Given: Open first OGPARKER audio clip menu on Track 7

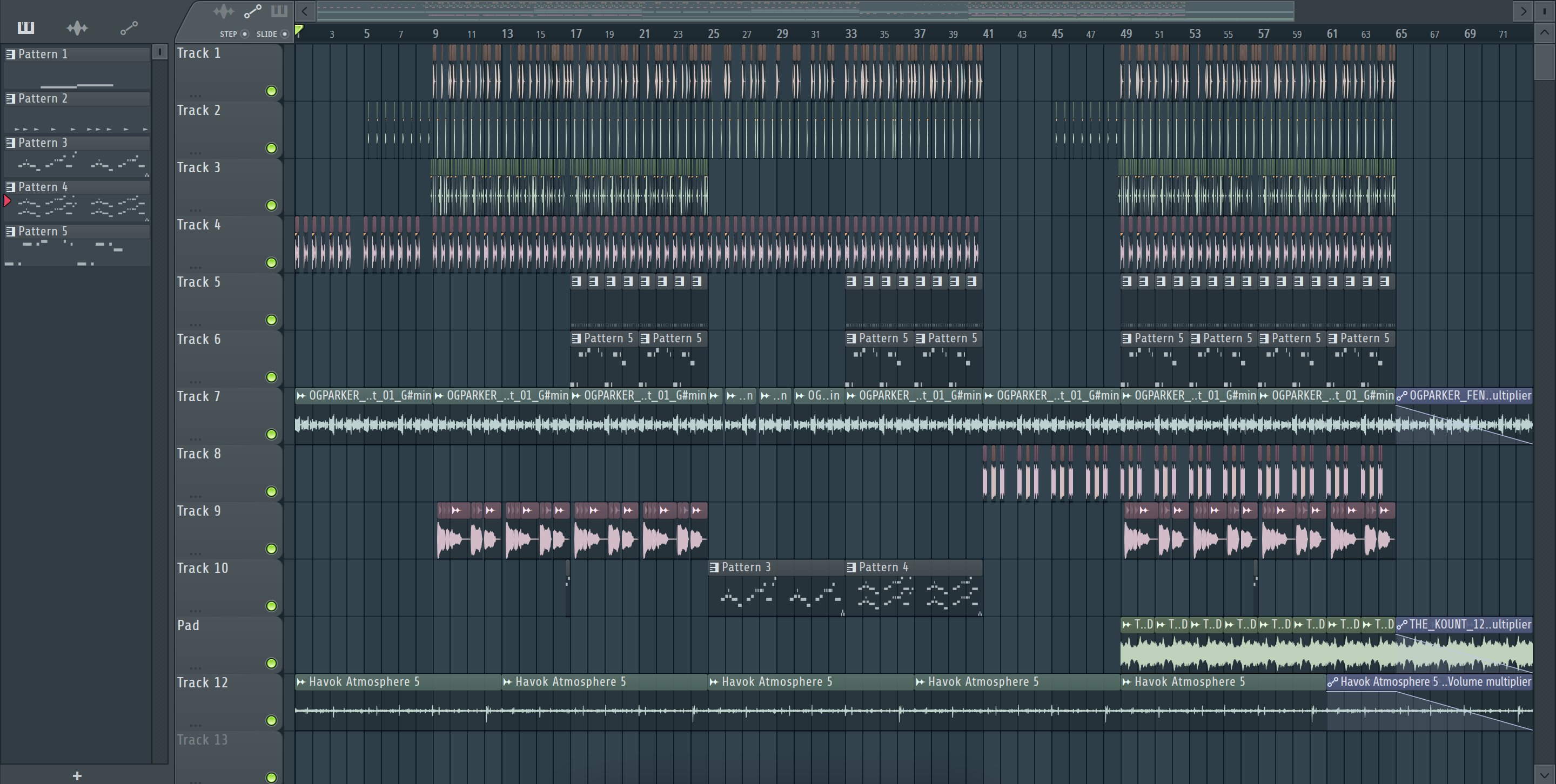Looking at the screenshot, I should pos(301,396).
